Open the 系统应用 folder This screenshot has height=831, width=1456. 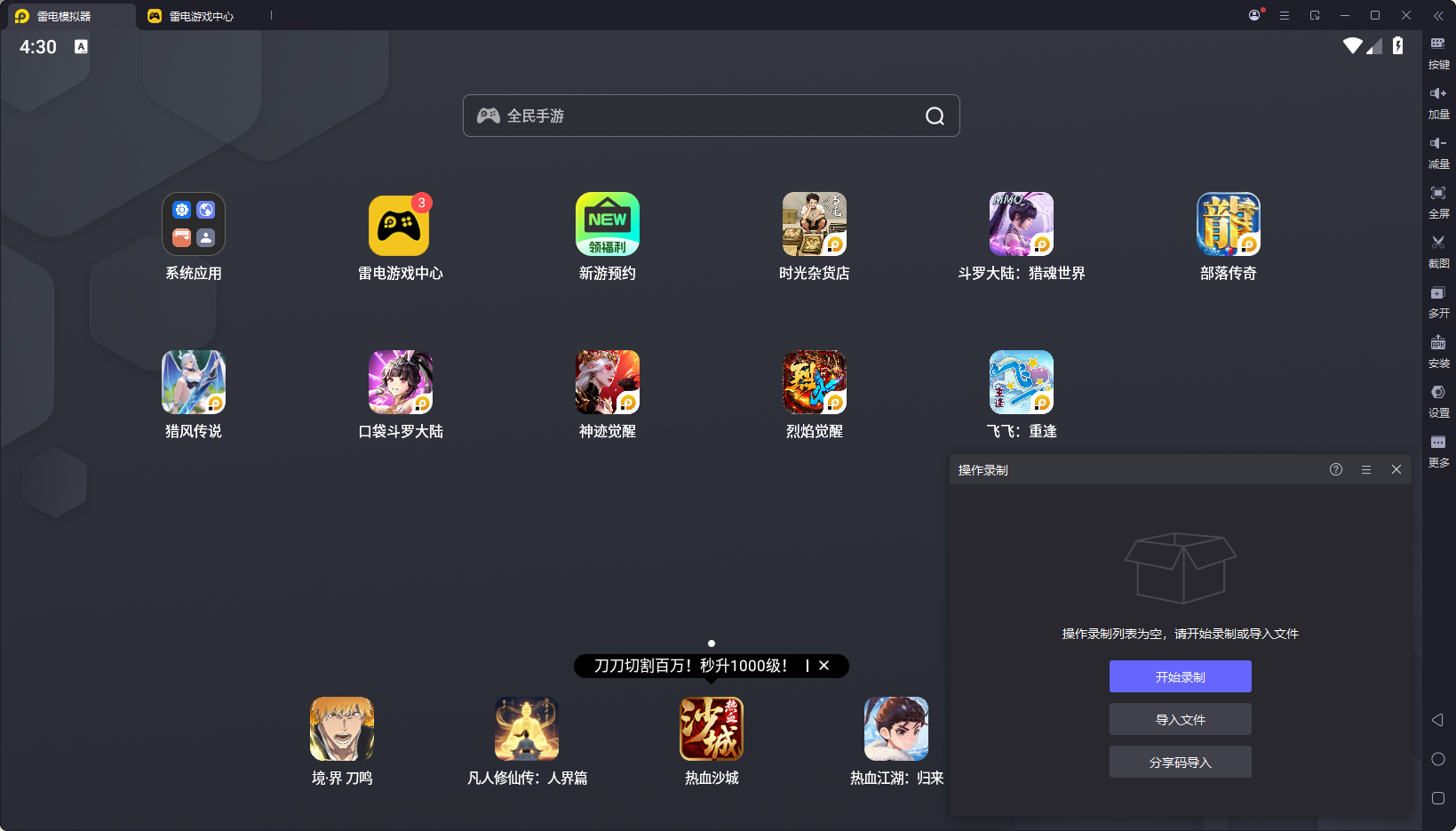(x=194, y=224)
